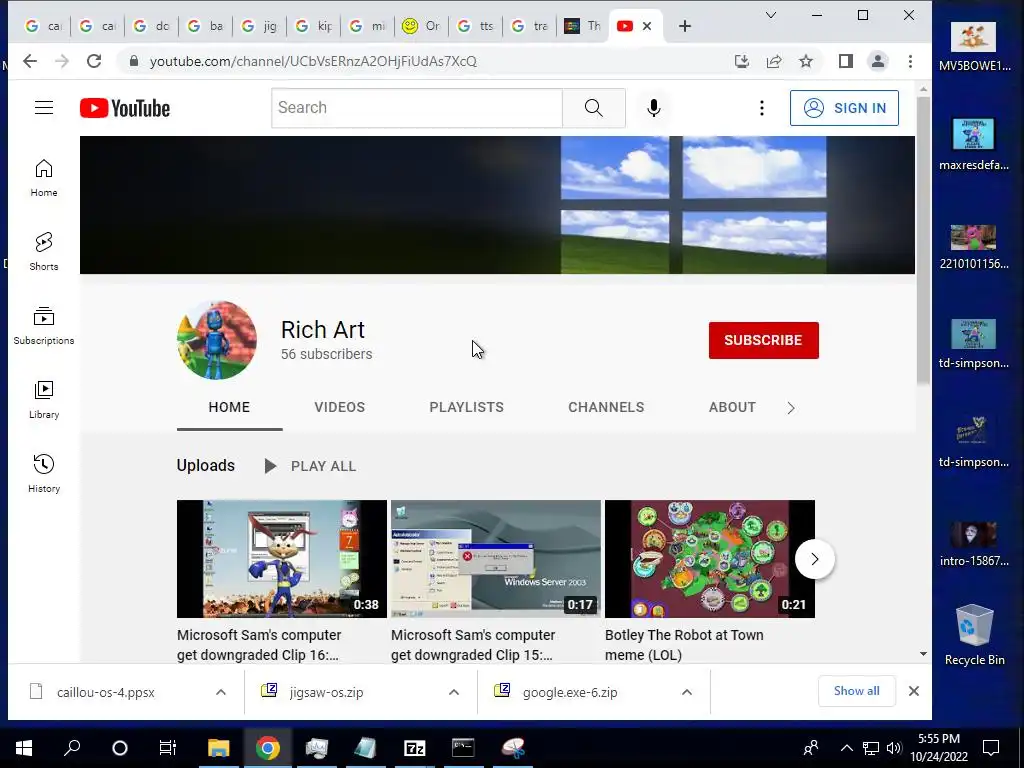Show more channel tabs with arrow
1024x768 pixels.
pos(791,408)
